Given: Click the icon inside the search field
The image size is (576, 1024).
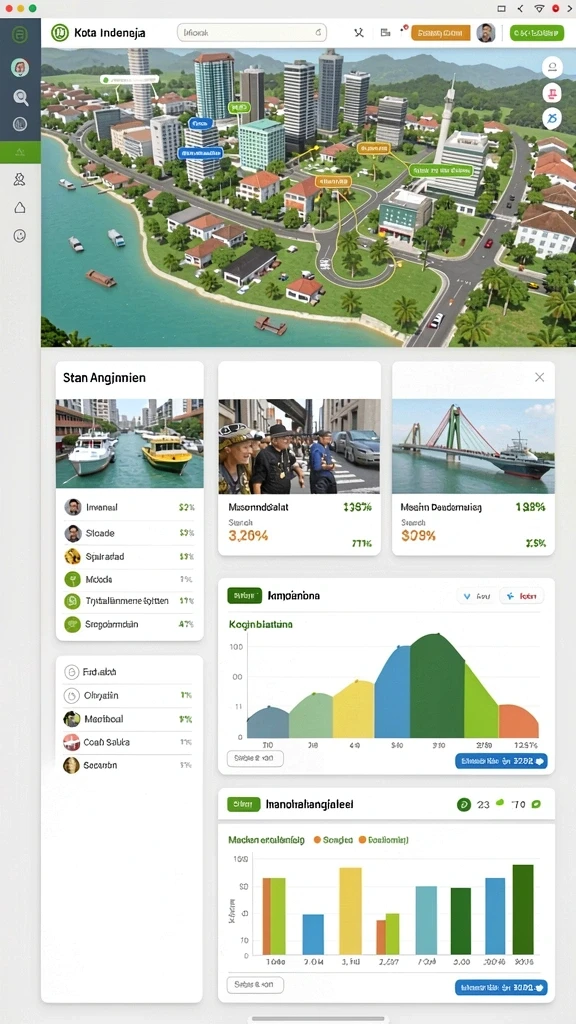Looking at the screenshot, I should 319,32.
